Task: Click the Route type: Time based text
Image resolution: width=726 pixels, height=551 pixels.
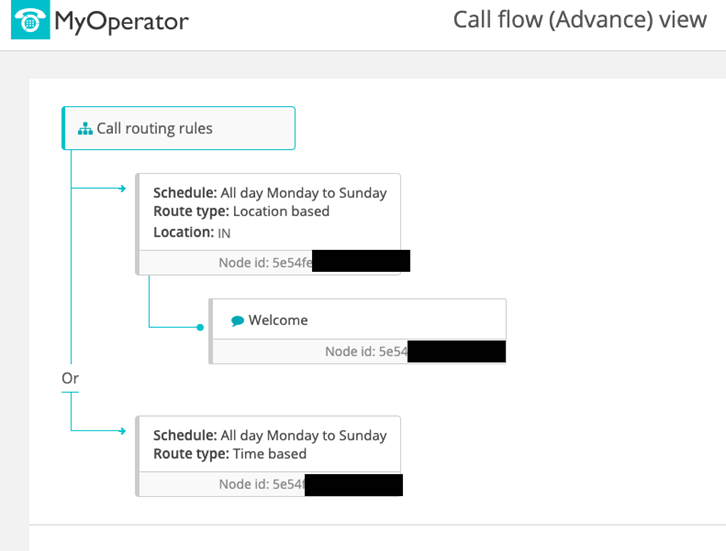Action: (x=229, y=454)
